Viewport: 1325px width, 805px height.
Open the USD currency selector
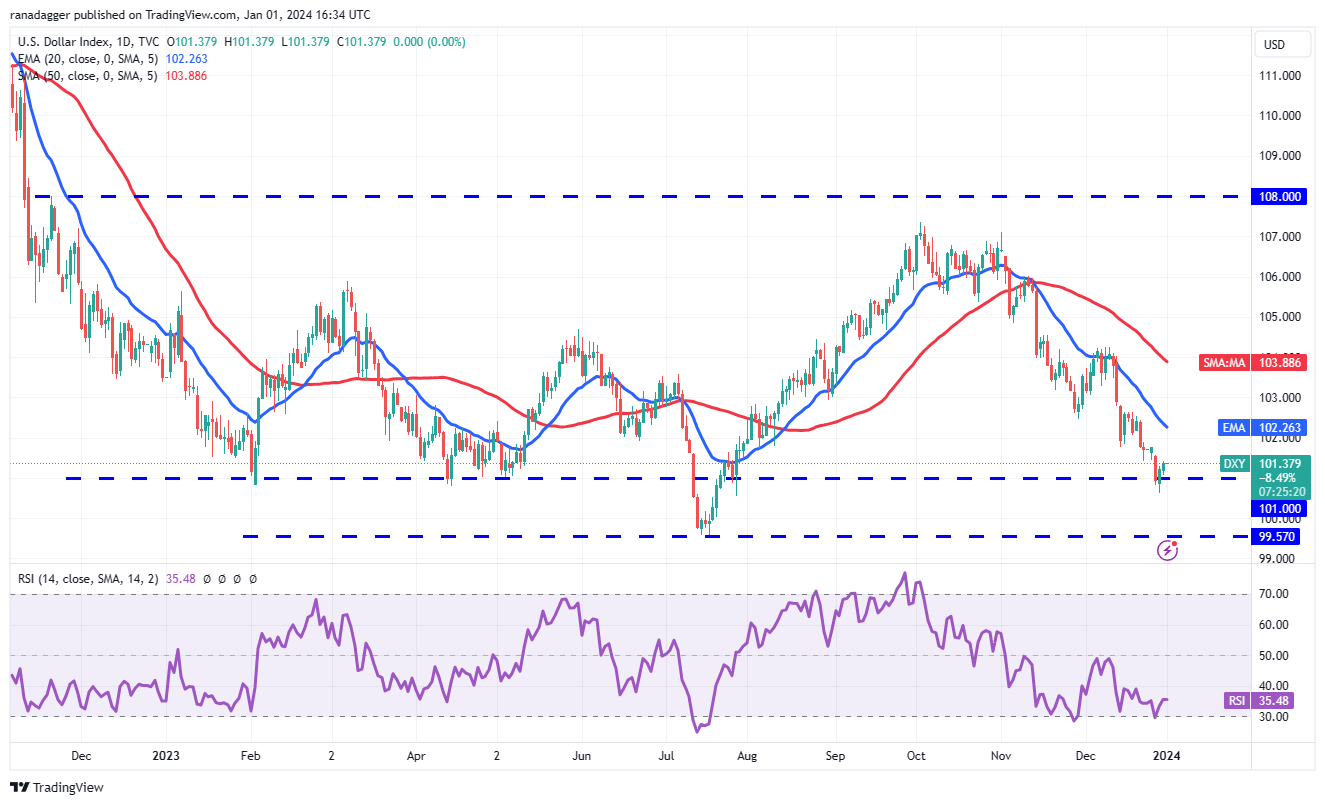pos(1274,44)
